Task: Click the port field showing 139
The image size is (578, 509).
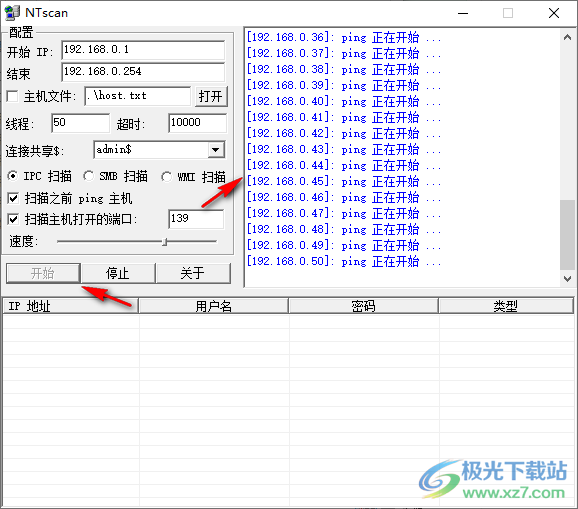Action: [x=196, y=219]
